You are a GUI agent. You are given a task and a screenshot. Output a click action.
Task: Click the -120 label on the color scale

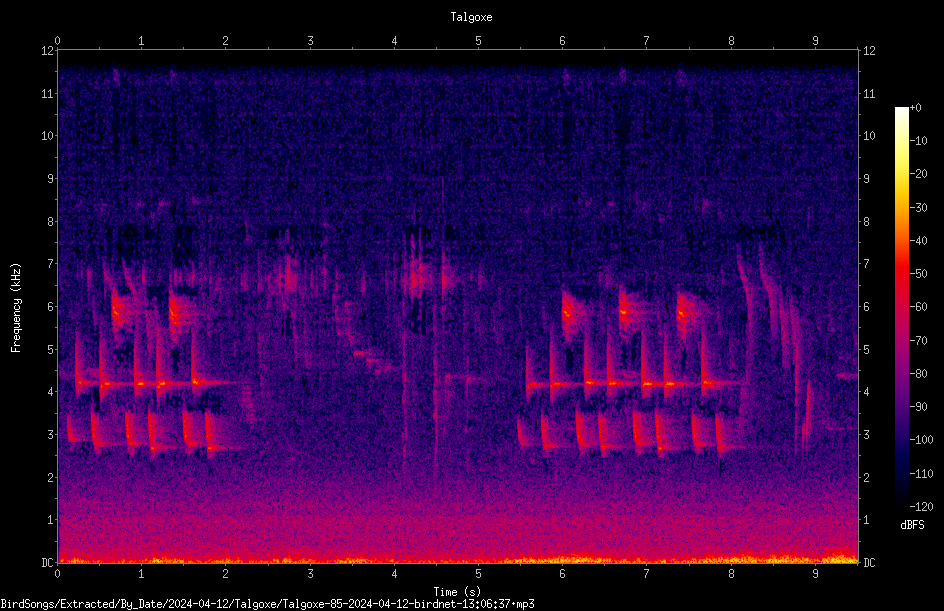click(921, 506)
